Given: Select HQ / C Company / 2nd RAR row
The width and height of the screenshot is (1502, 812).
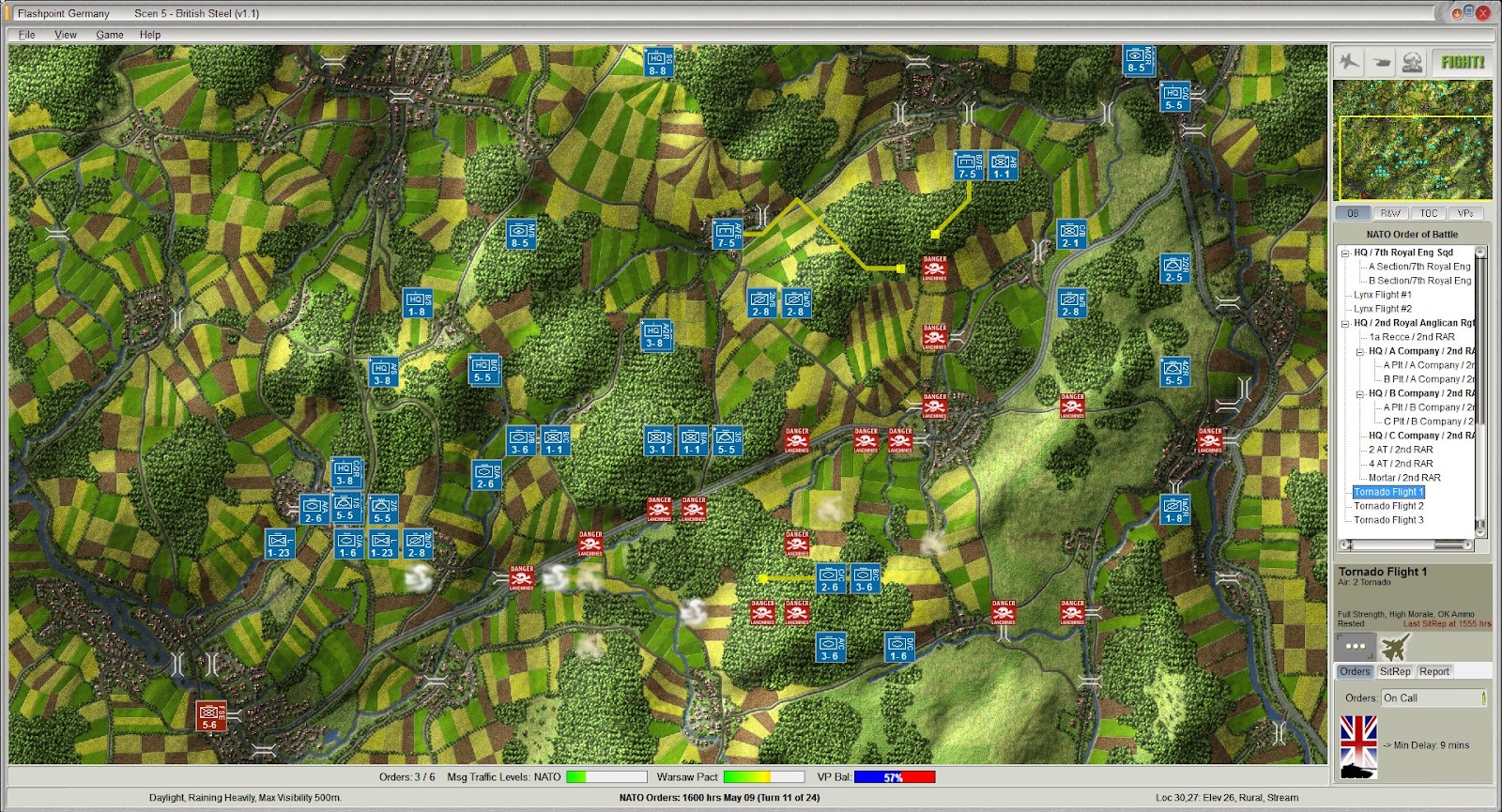Looking at the screenshot, I should click(1421, 436).
